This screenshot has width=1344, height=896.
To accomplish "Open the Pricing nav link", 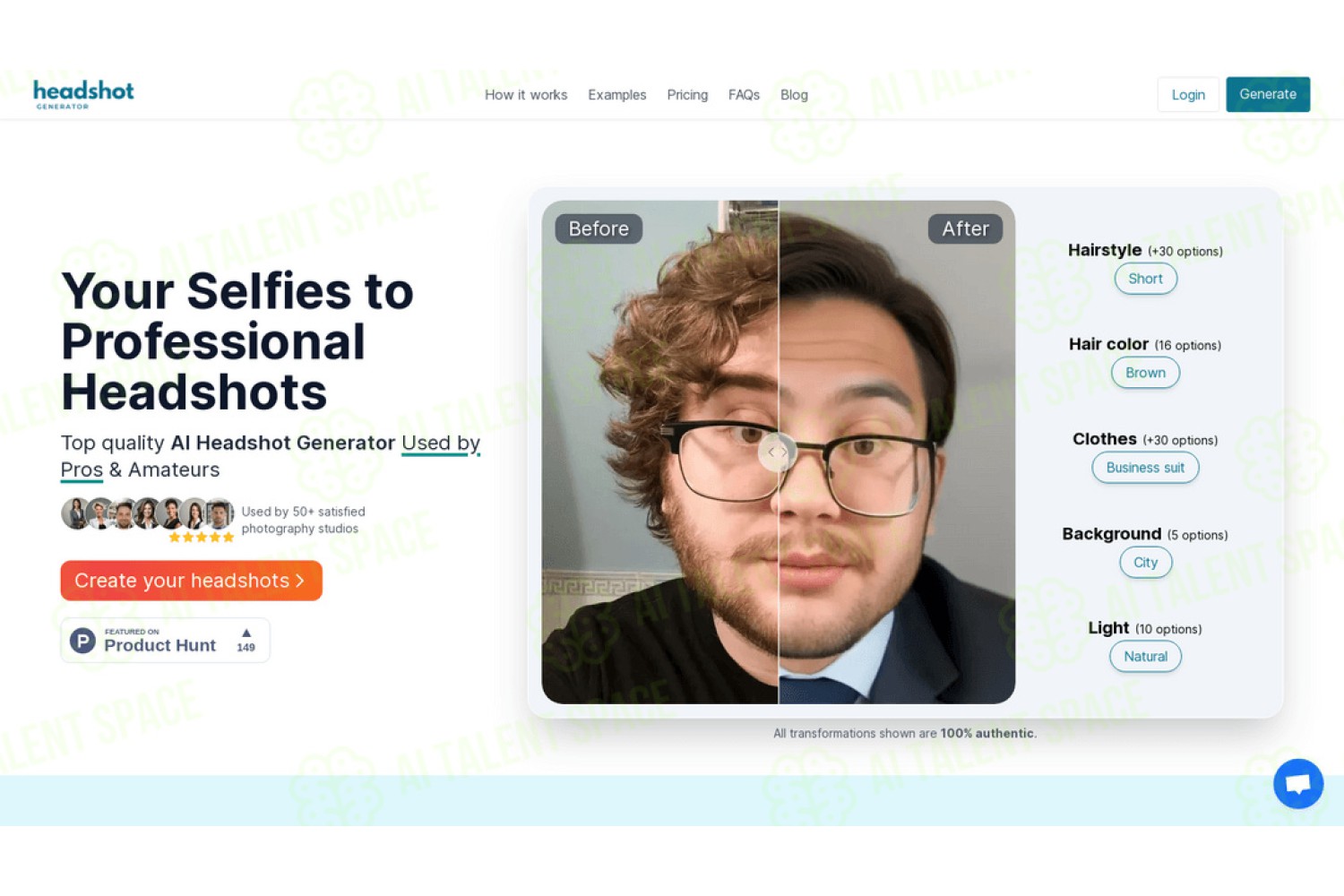I will (x=687, y=95).
